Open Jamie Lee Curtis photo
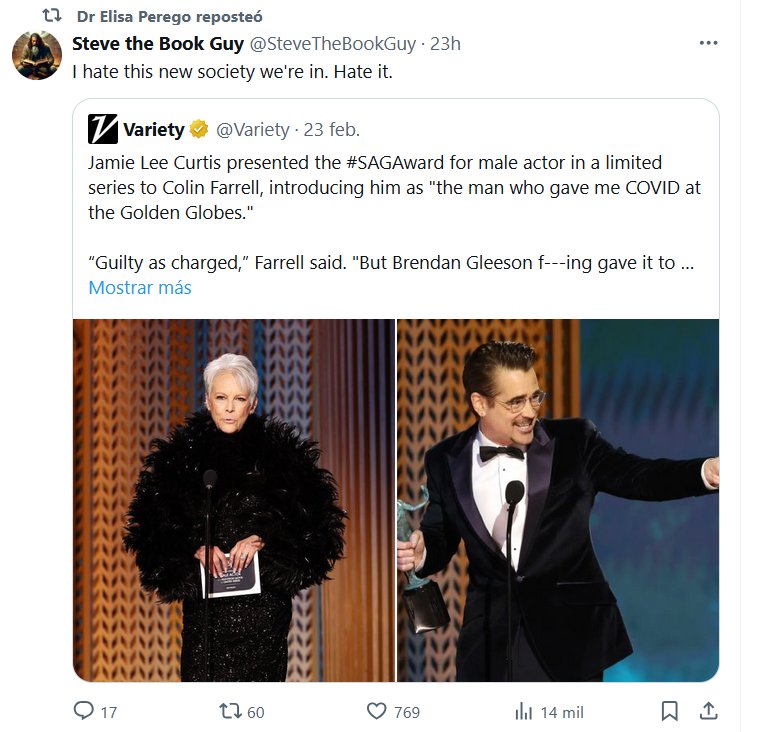Viewport: 760px width, 732px height. point(234,500)
